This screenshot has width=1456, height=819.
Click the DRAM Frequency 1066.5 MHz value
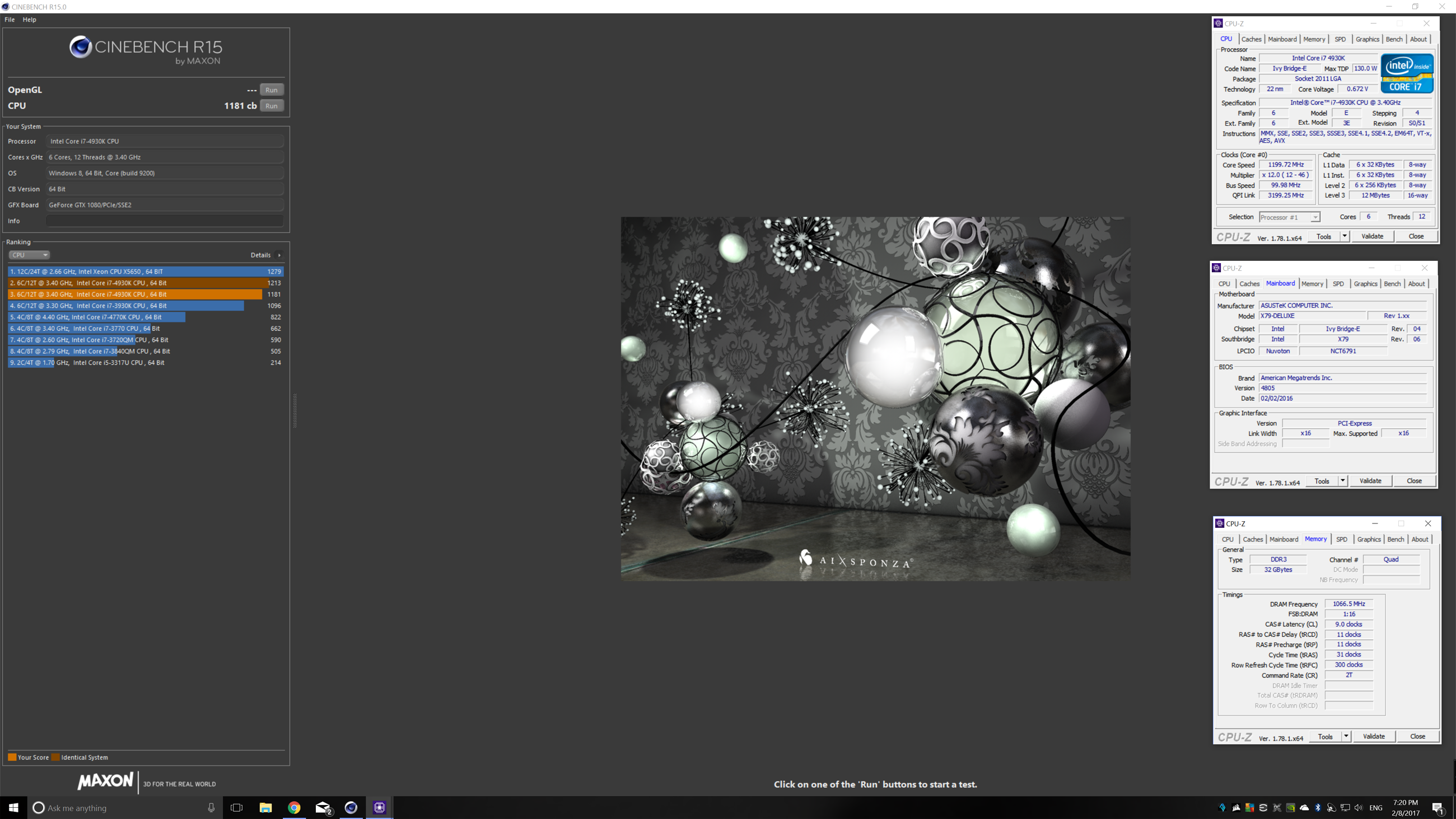(1348, 603)
